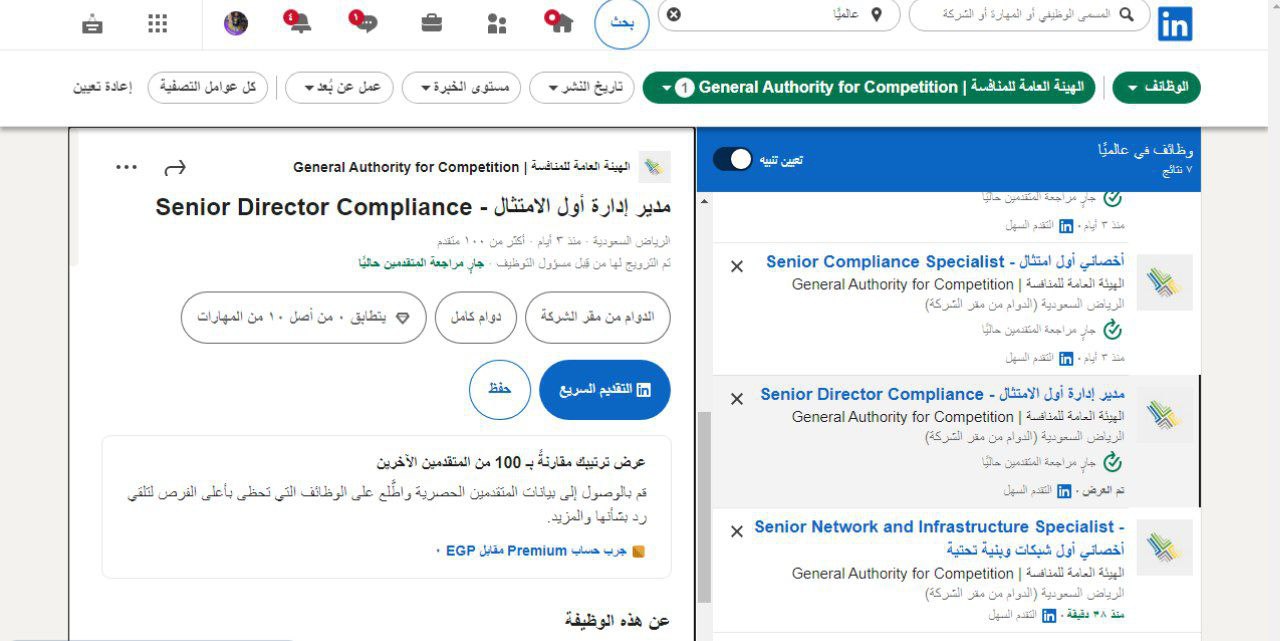Image resolution: width=1280 pixels, height=641 pixels.
Task: Clear the location field with the X icon
Action: tap(674, 14)
